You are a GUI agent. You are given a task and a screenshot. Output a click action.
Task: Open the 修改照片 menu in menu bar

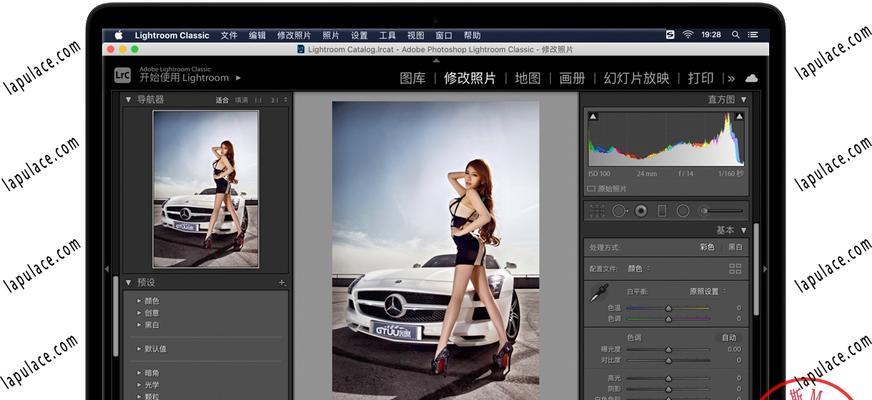pyautogui.click(x=294, y=35)
